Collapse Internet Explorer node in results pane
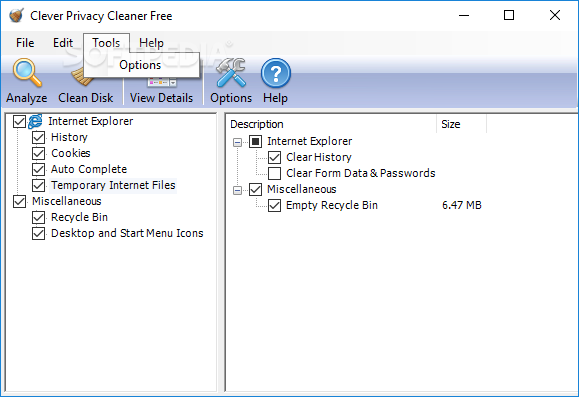This screenshot has width=579, height=397. tap(237, 142)
